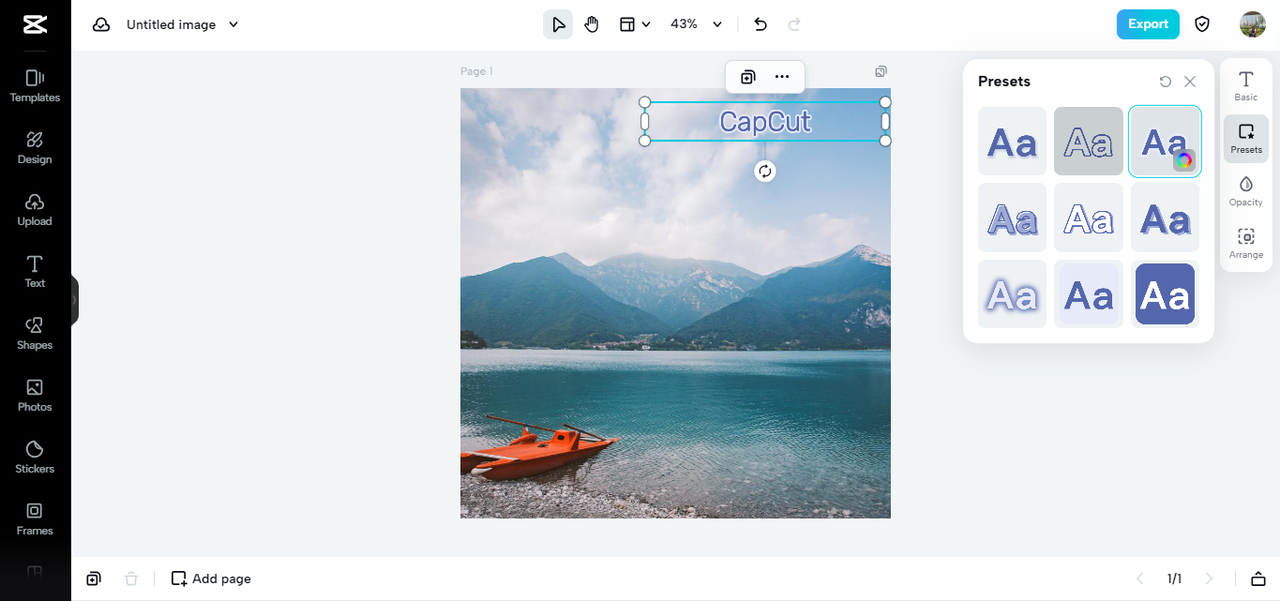1280x601 pixels.
Task: Click the shield privacy icon
Action: (x=1203, y=24)
